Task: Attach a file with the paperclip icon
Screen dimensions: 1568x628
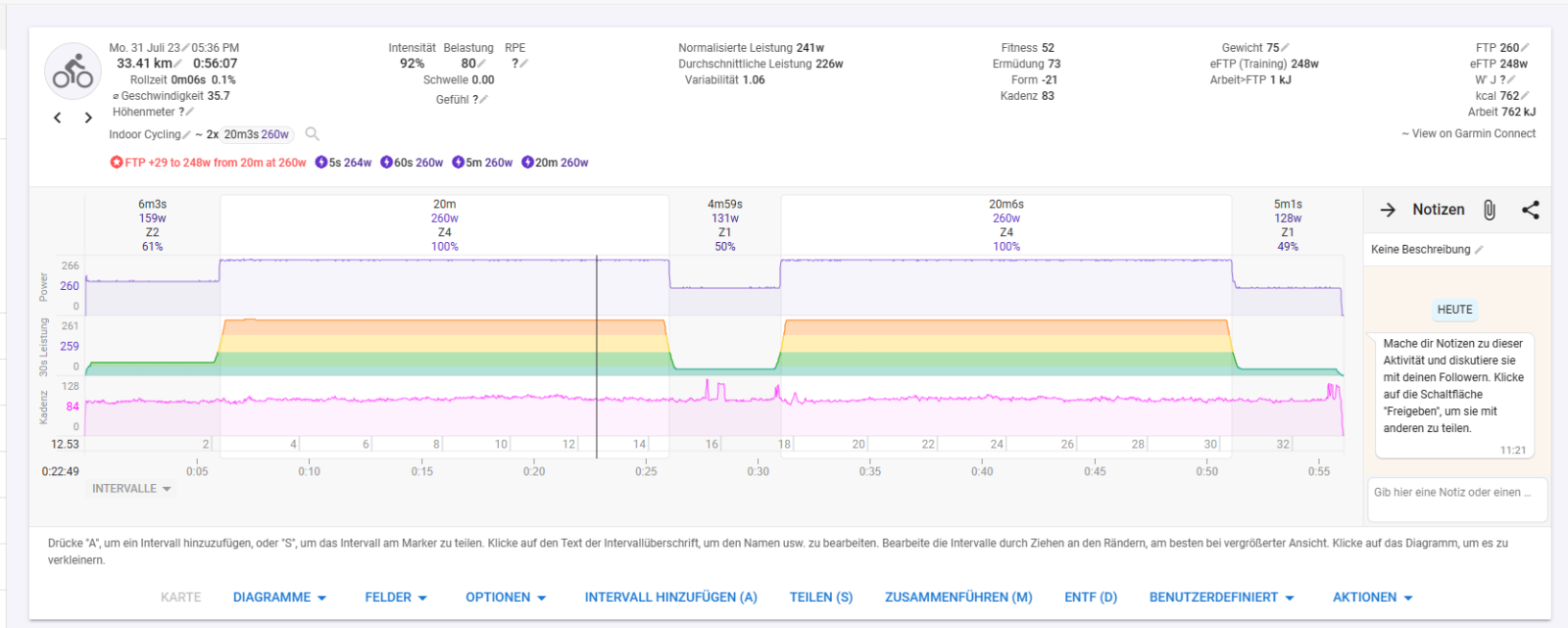Action: click(x=1489, y=210)
